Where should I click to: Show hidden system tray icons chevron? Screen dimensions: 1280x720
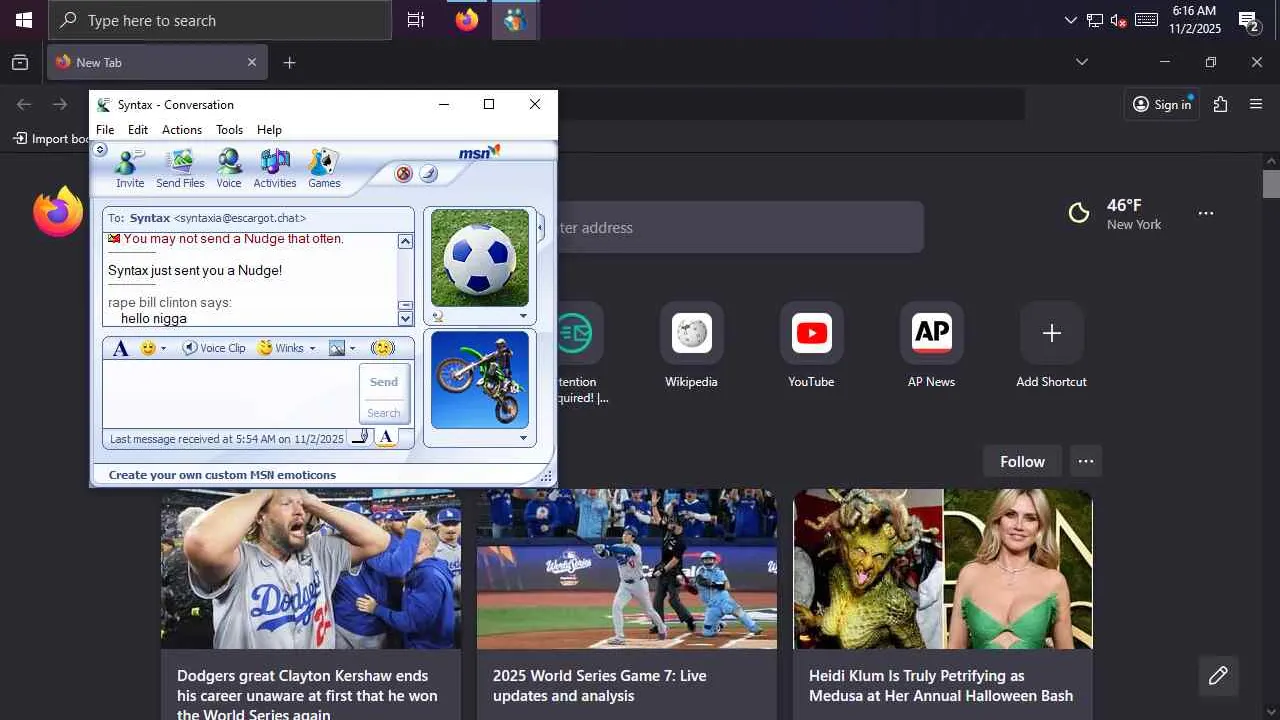(1070, 20)
